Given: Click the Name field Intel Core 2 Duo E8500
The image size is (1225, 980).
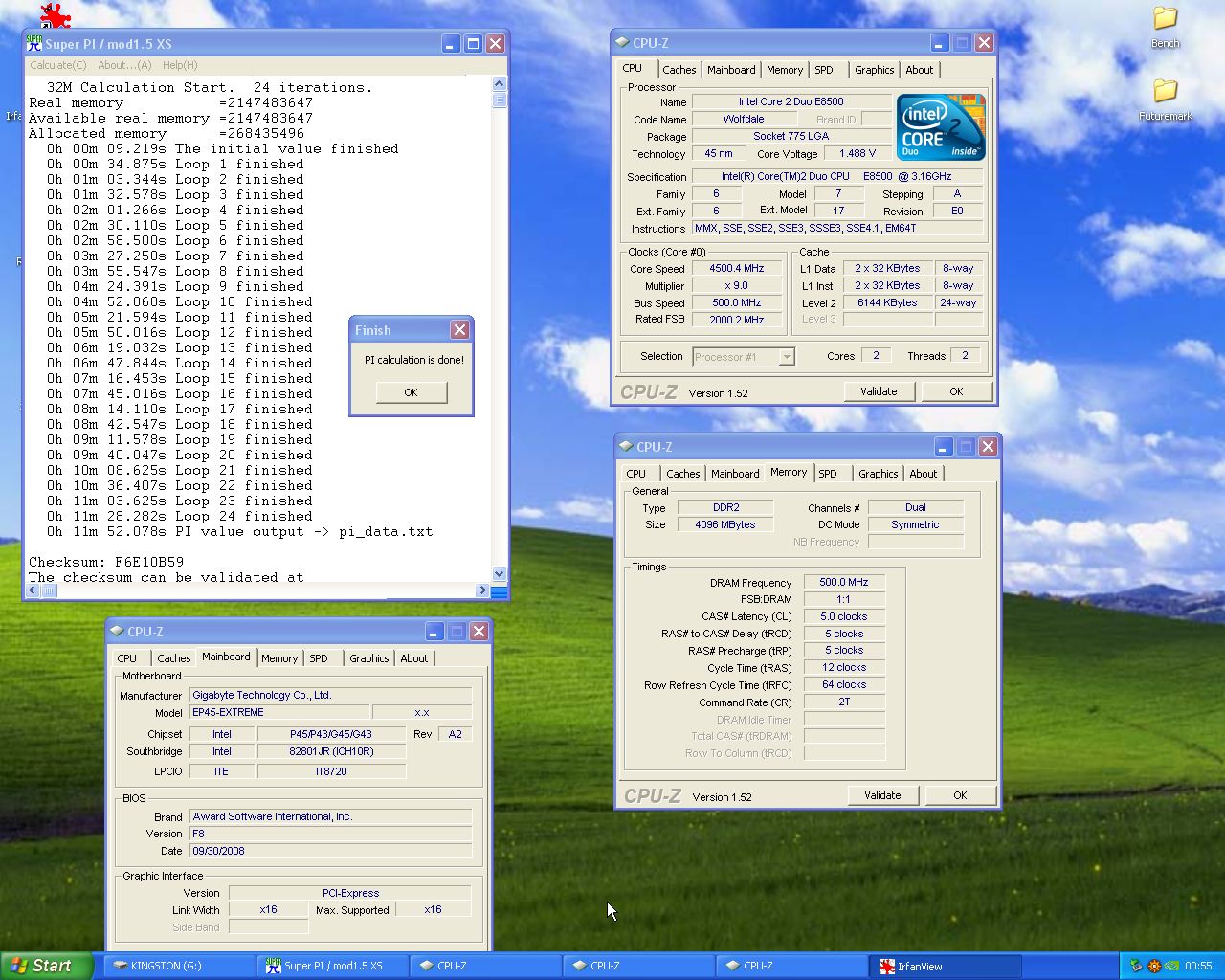Looking at the screenshot, I should [791, 101].
